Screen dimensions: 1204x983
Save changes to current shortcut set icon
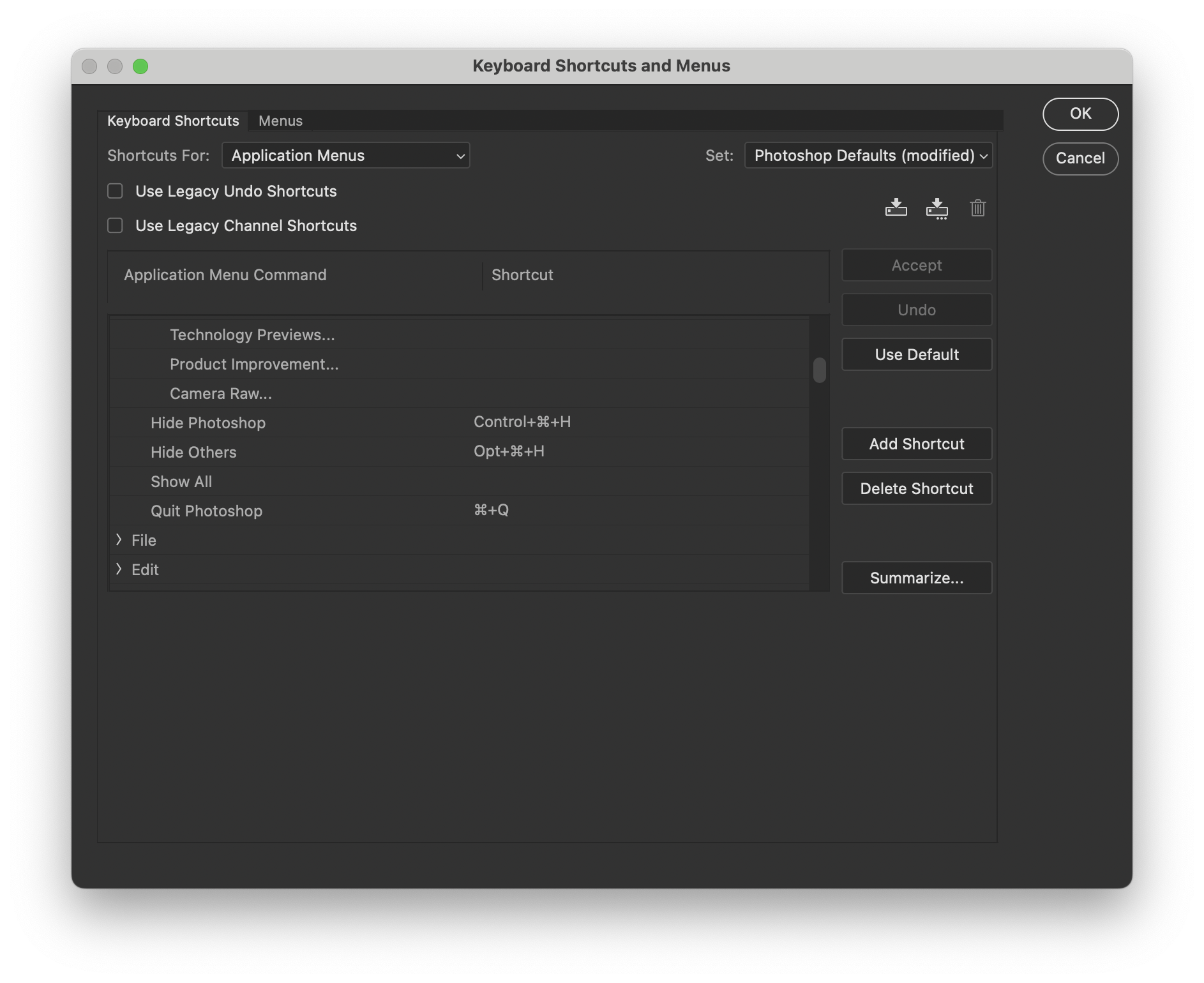point(896,207)
